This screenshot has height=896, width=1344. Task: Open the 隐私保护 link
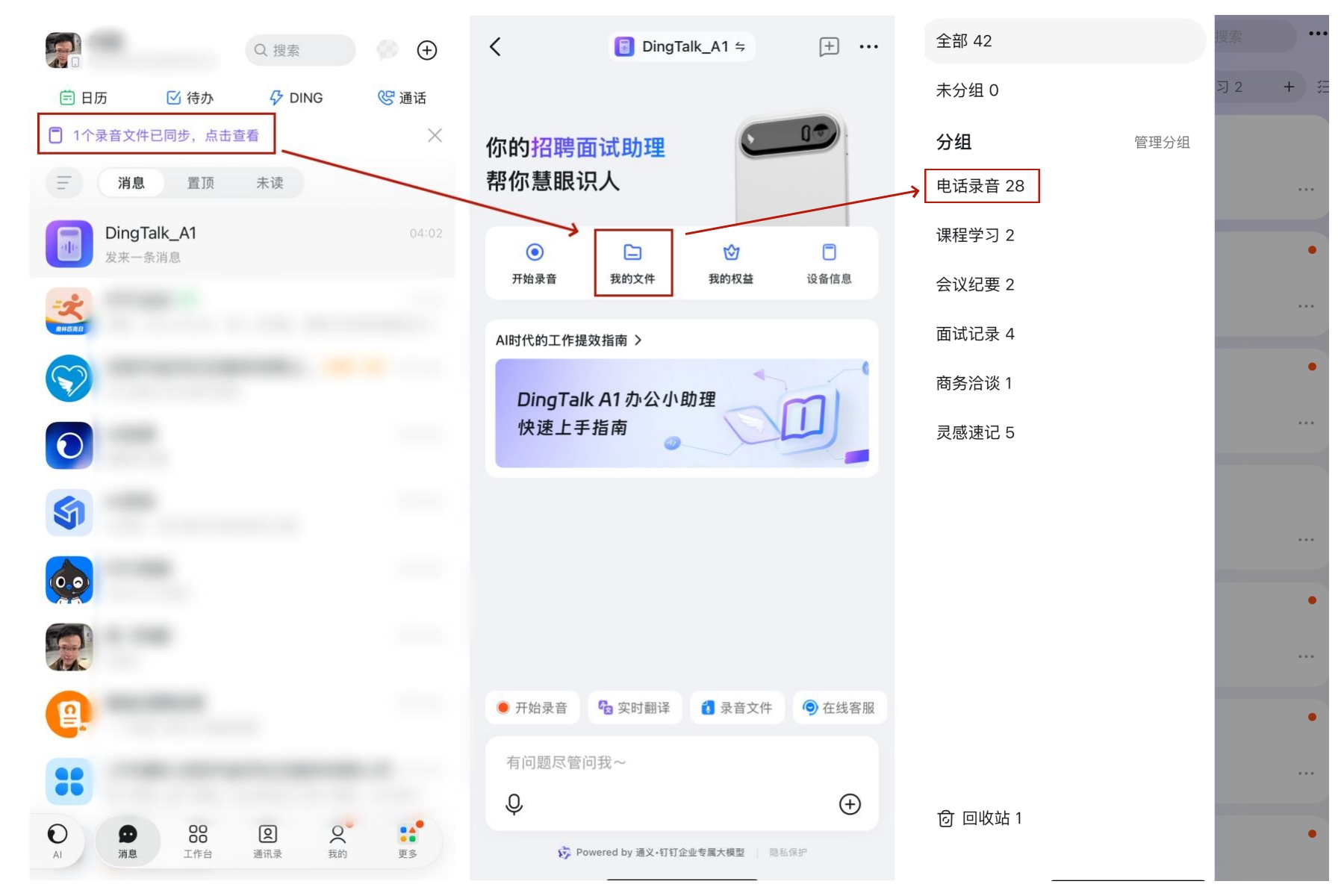point(788,852)
